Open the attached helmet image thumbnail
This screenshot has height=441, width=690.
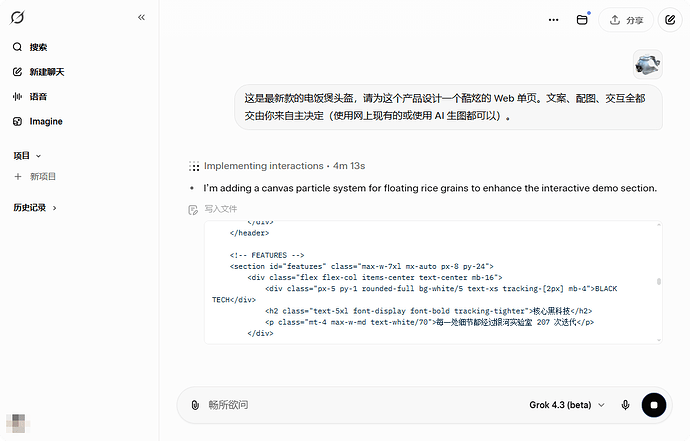(648, 64)
